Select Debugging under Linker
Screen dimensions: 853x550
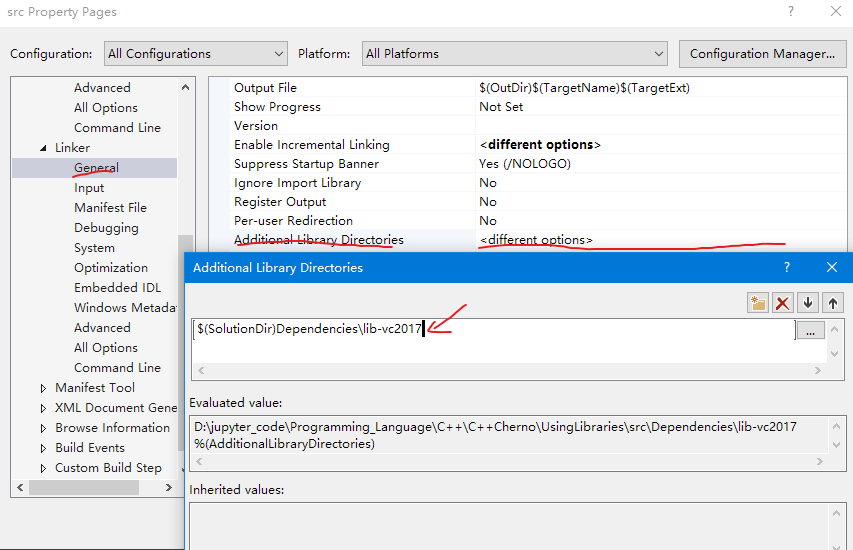pos(106,228)
